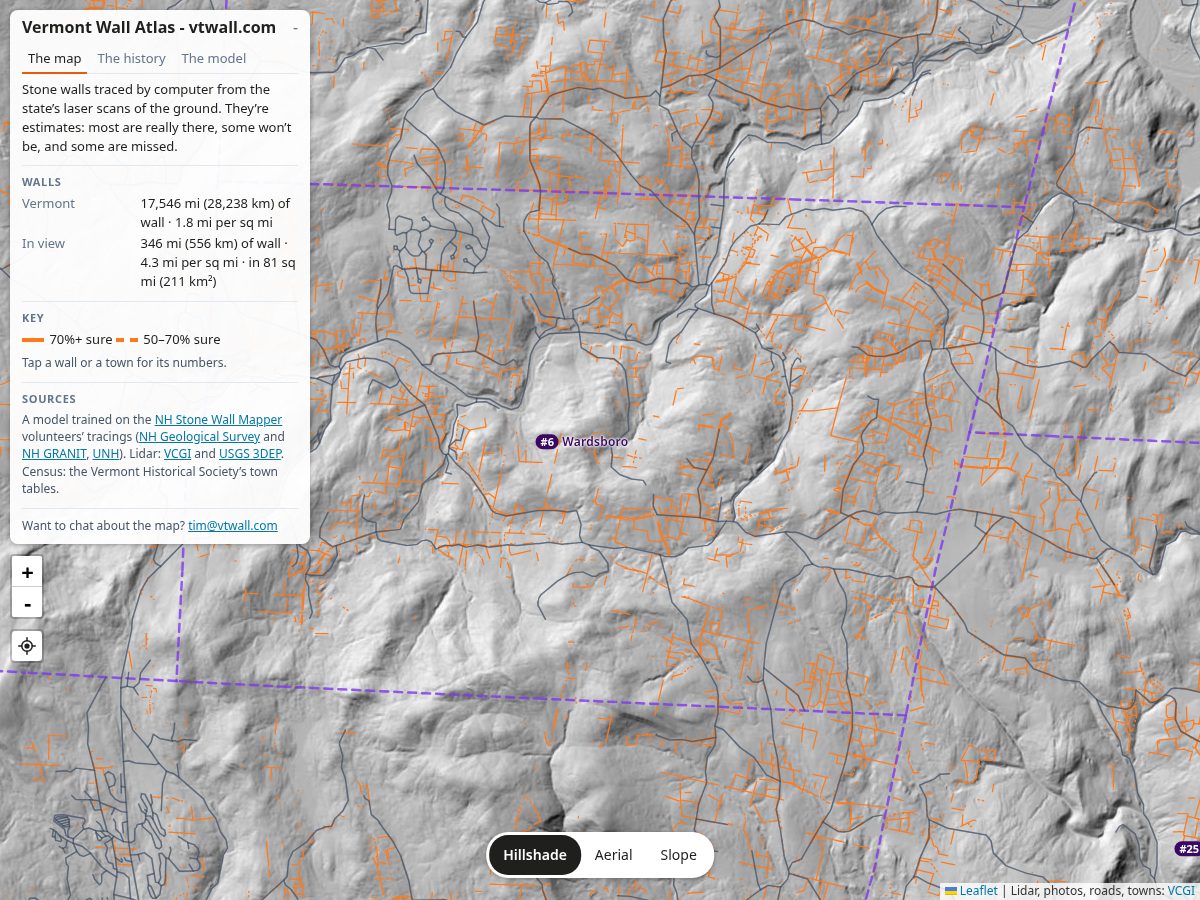Open the USGS 3DEP link

click(x=250, y=454)
